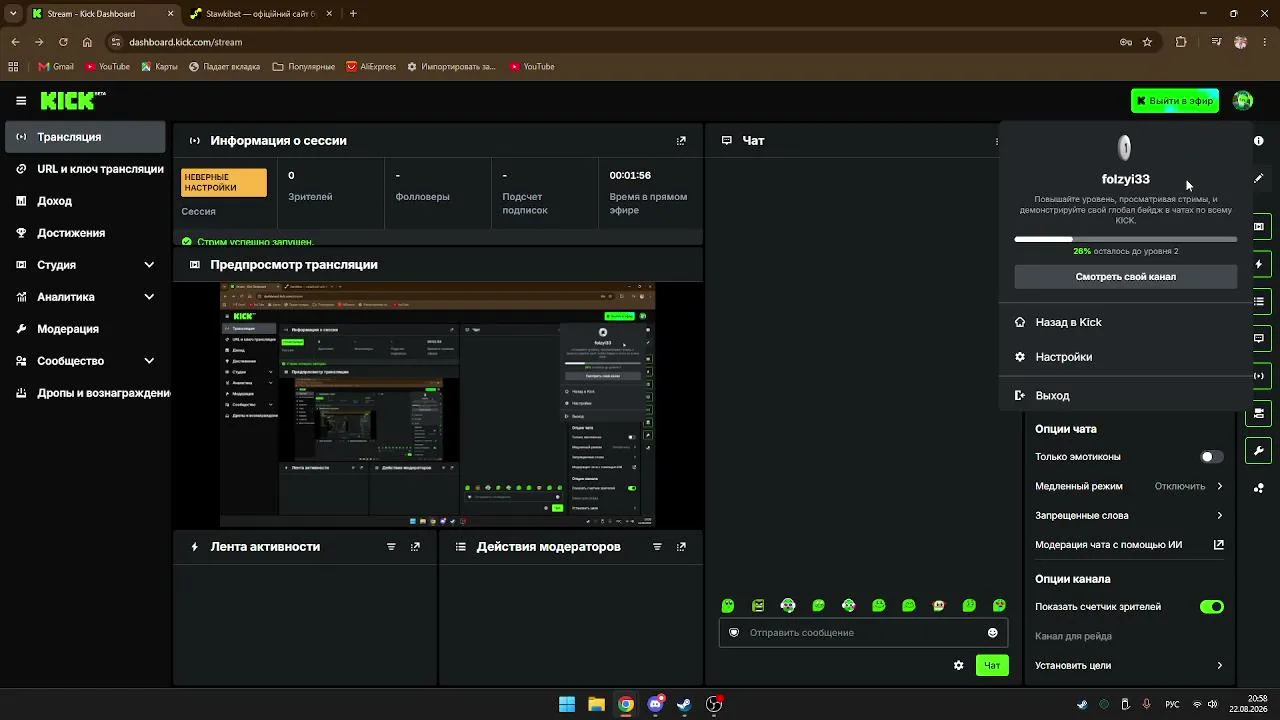Toggle the emotes-only chat switch
The image size is (1280, 720).
pos(1212,457)
